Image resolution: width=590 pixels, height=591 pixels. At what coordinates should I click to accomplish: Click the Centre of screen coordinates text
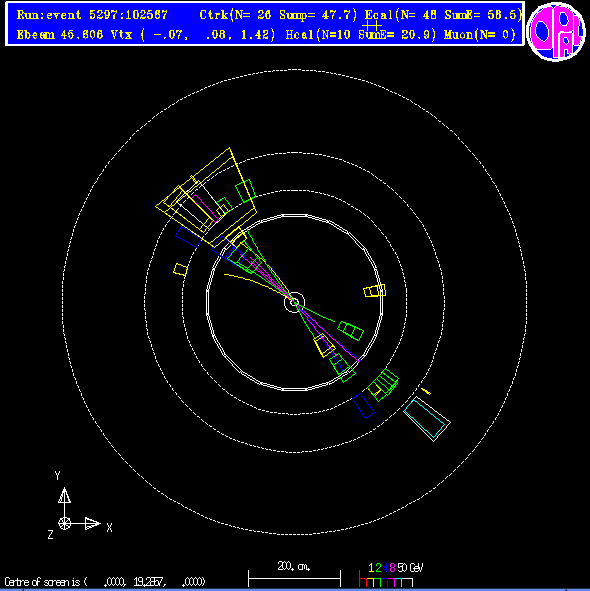coord(105,582)
